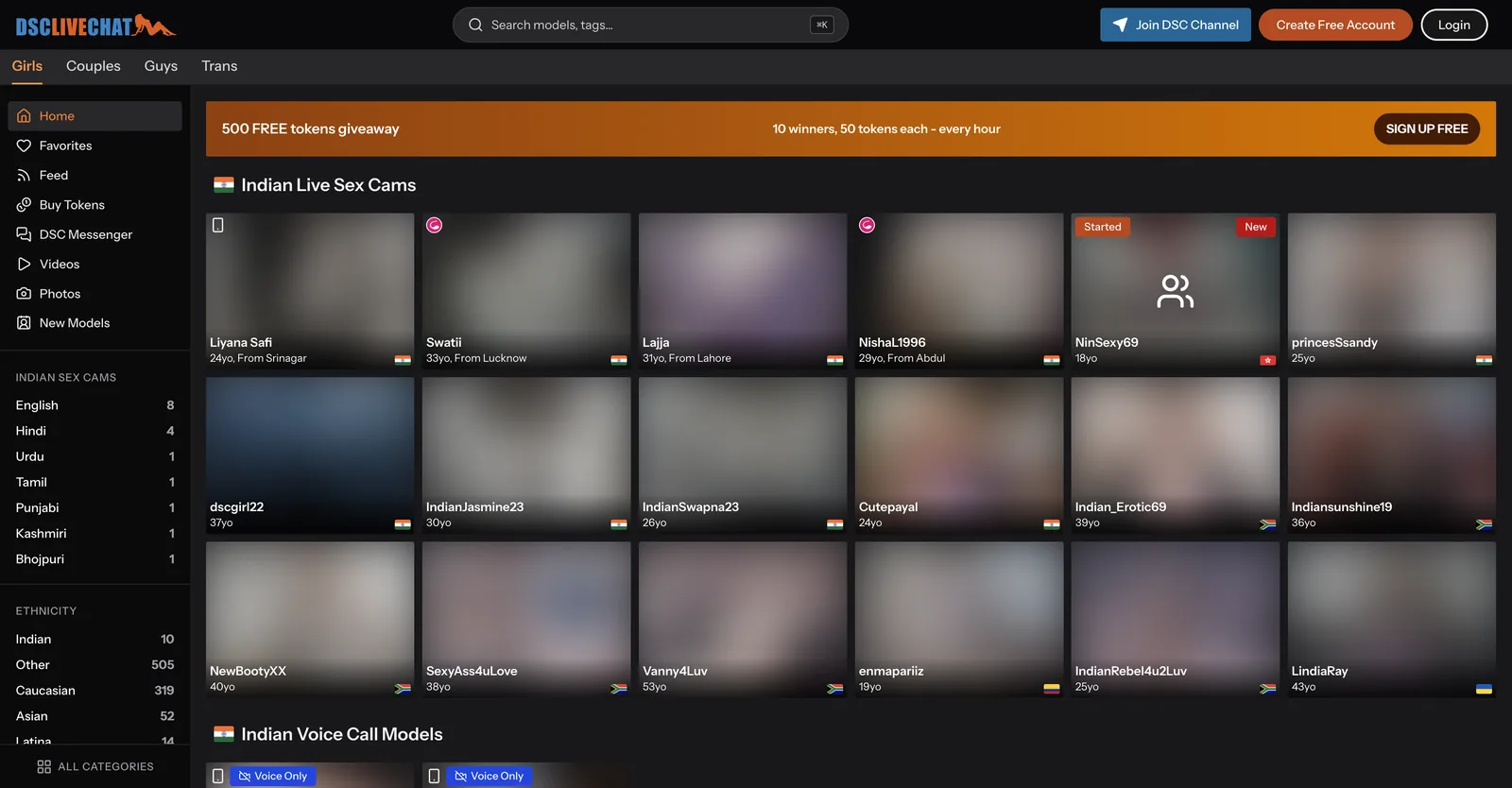This screenshot has width=1512, height=788.
Task: Click the mobile icon on Liyana Safi card
Action: [x=218, y=225]
